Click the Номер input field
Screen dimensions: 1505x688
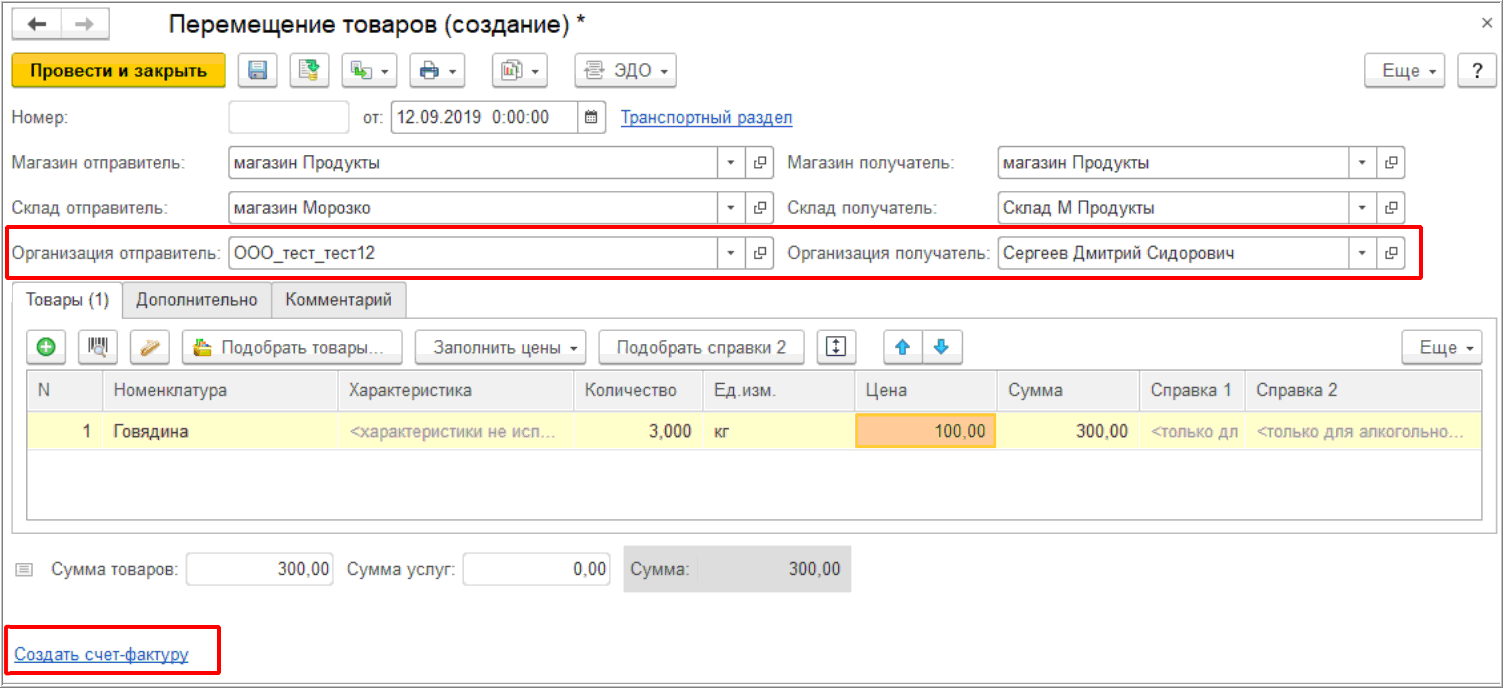pyautogui.click(x=289, y=117)
